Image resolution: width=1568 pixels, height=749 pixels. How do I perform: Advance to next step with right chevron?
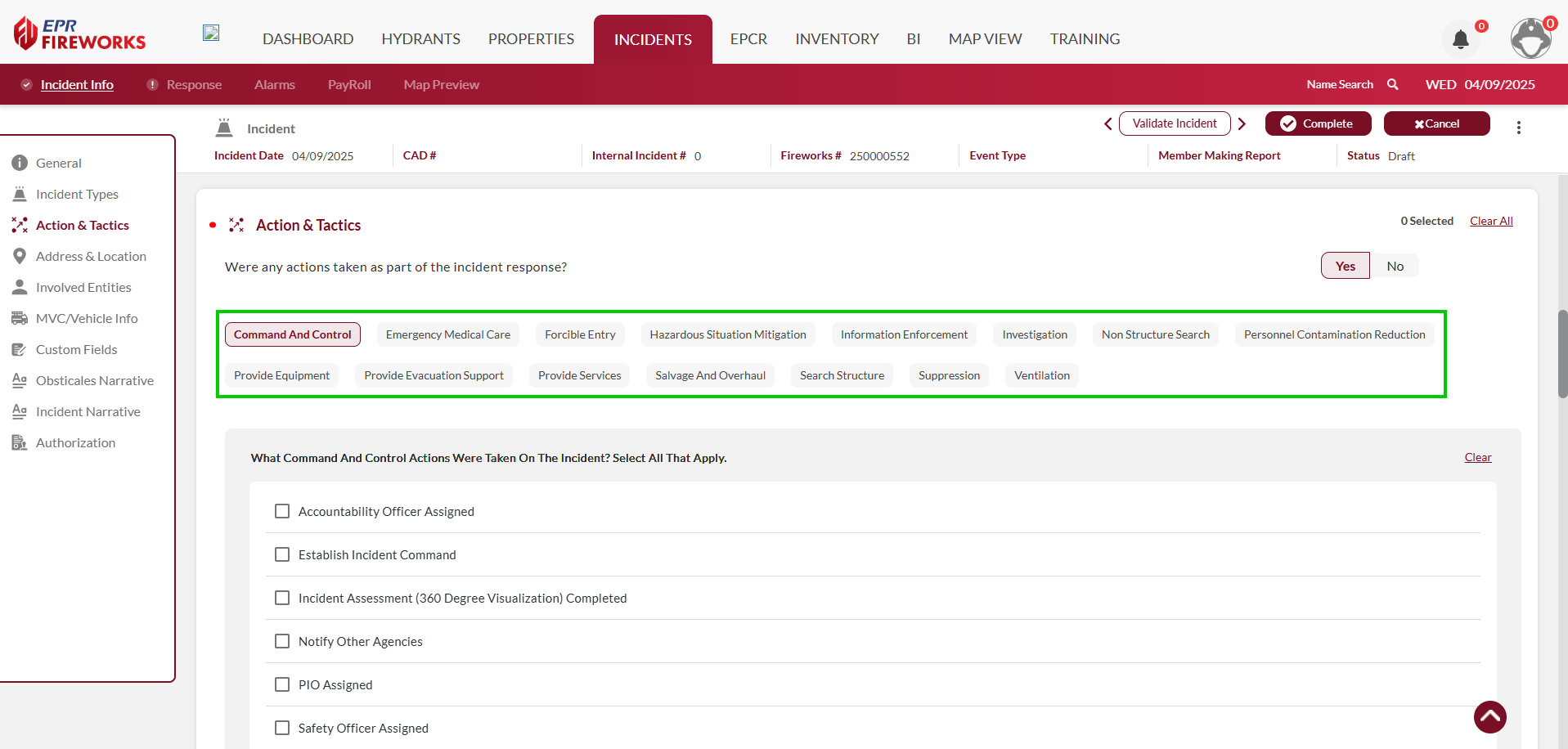[1242, 123]
